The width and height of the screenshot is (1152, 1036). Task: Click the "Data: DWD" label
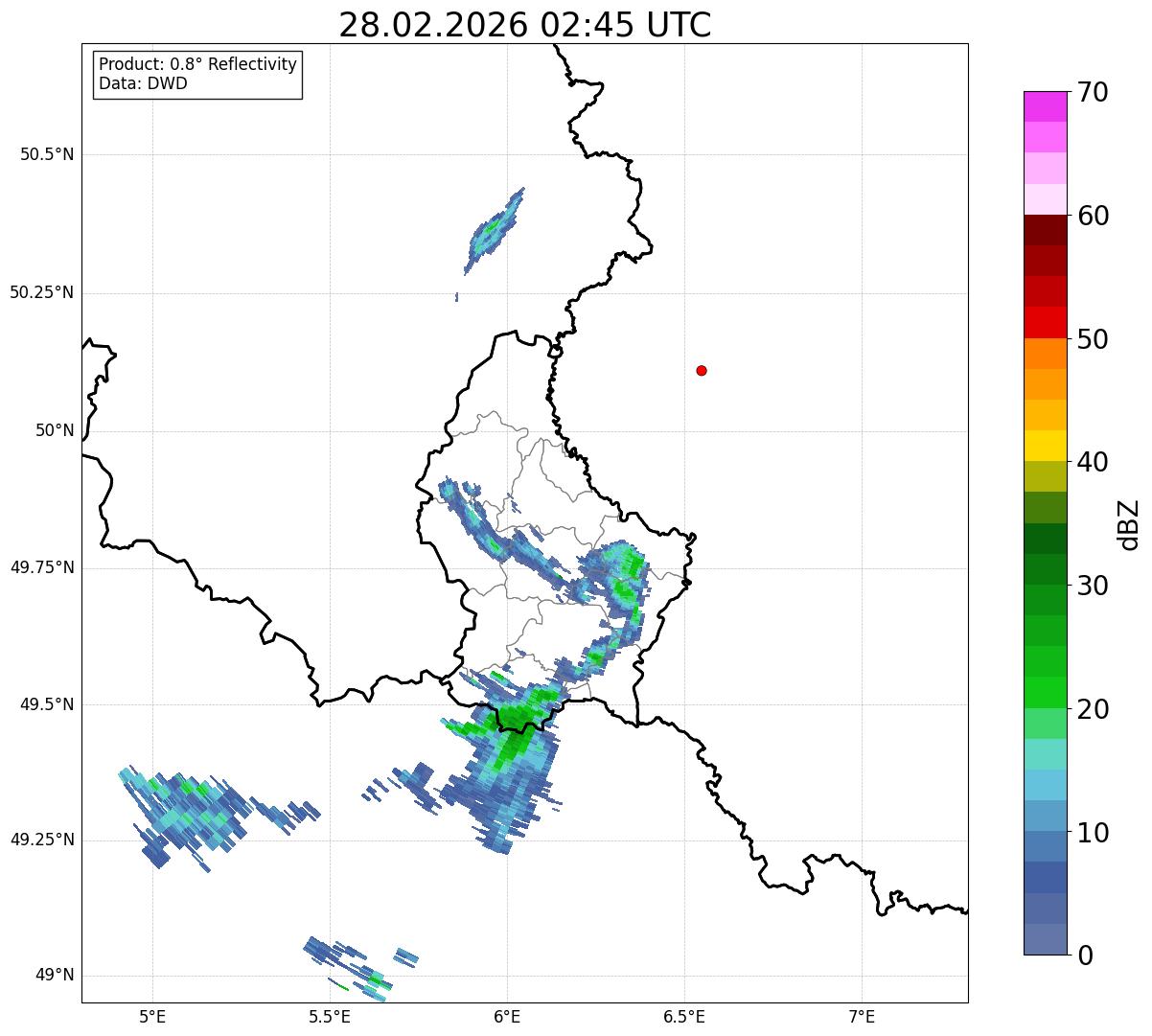(x=144, y=83)
